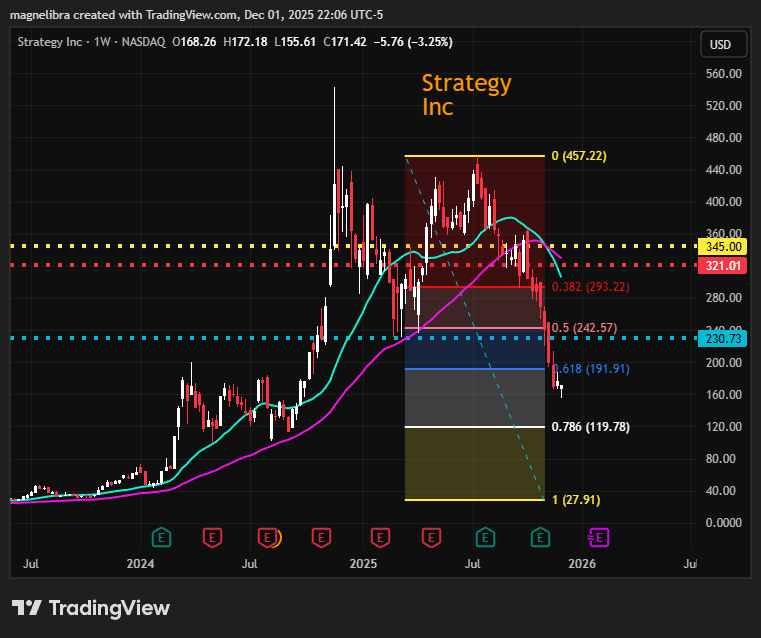Screen dimensions: 761x638
Task: Click the open value O168.26
Action: (x=194, y=42)
